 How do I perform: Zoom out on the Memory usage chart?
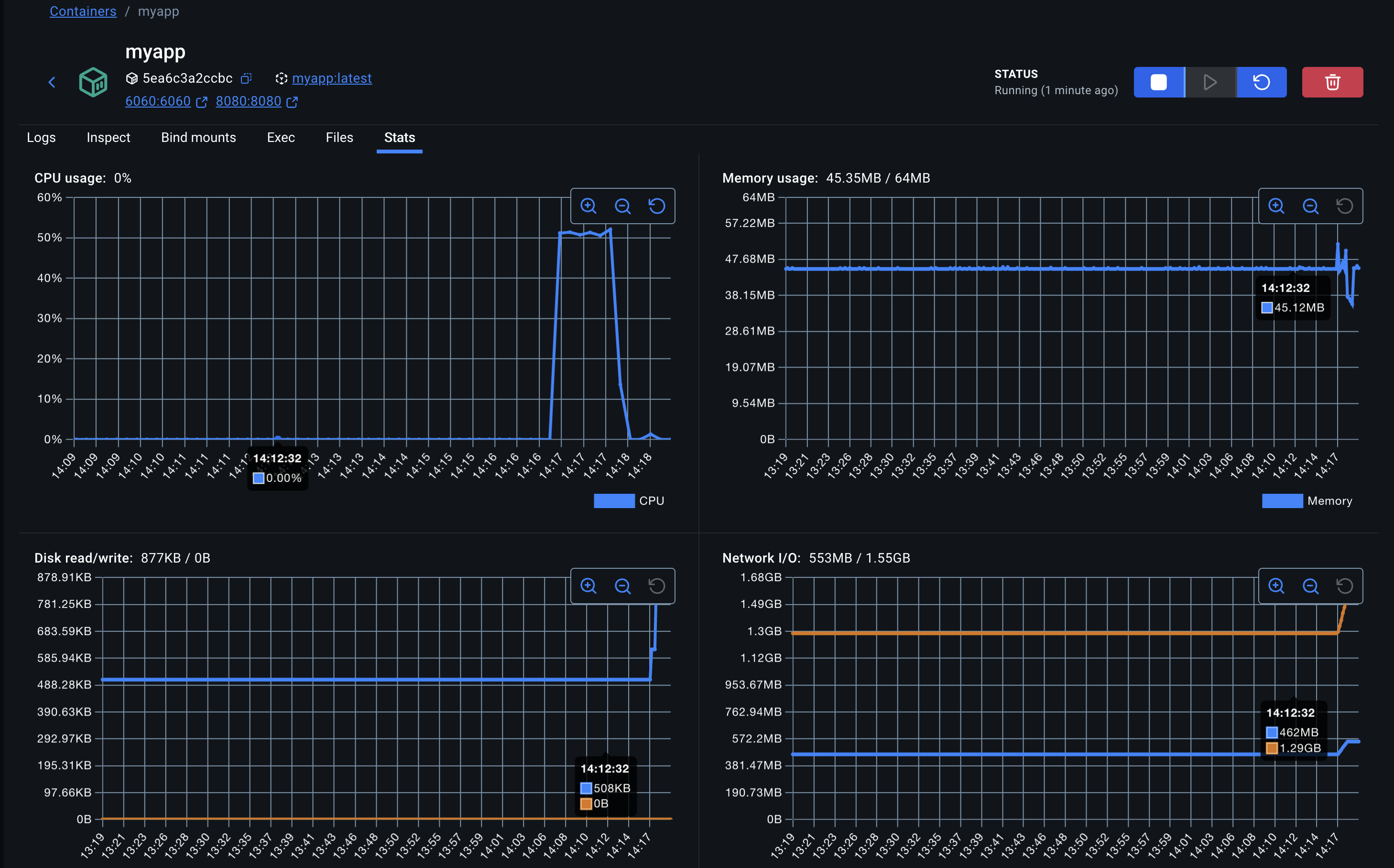[1310, 206]
